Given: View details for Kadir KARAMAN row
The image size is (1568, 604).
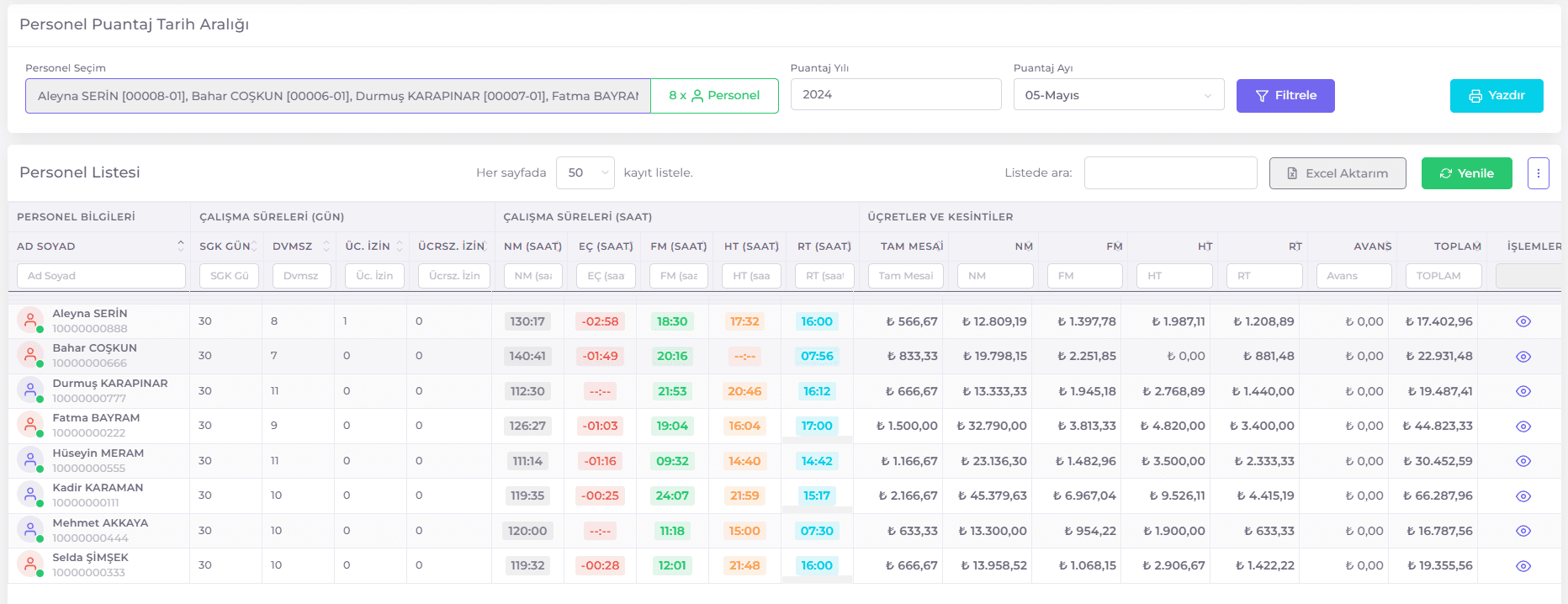Looking at the screenshot, I should coord(1523,496).
